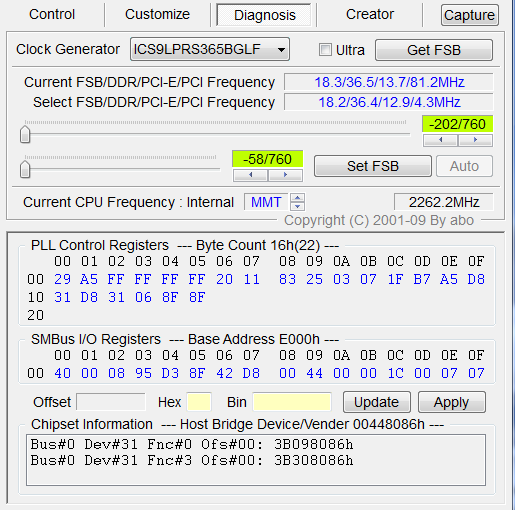This screenshot has width=515, height=510.
Task: Switch to the Control tab
Action: click(52, 14)
